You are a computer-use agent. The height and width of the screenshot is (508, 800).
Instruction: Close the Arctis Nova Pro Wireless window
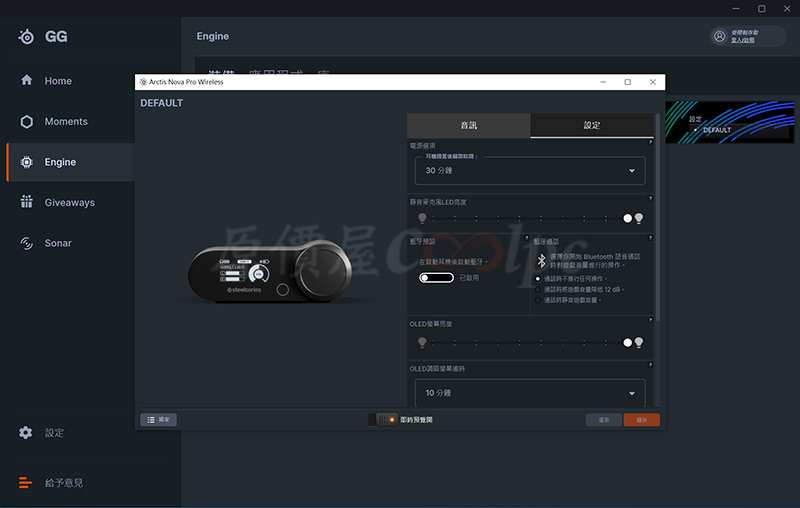[x=653, y=82]
